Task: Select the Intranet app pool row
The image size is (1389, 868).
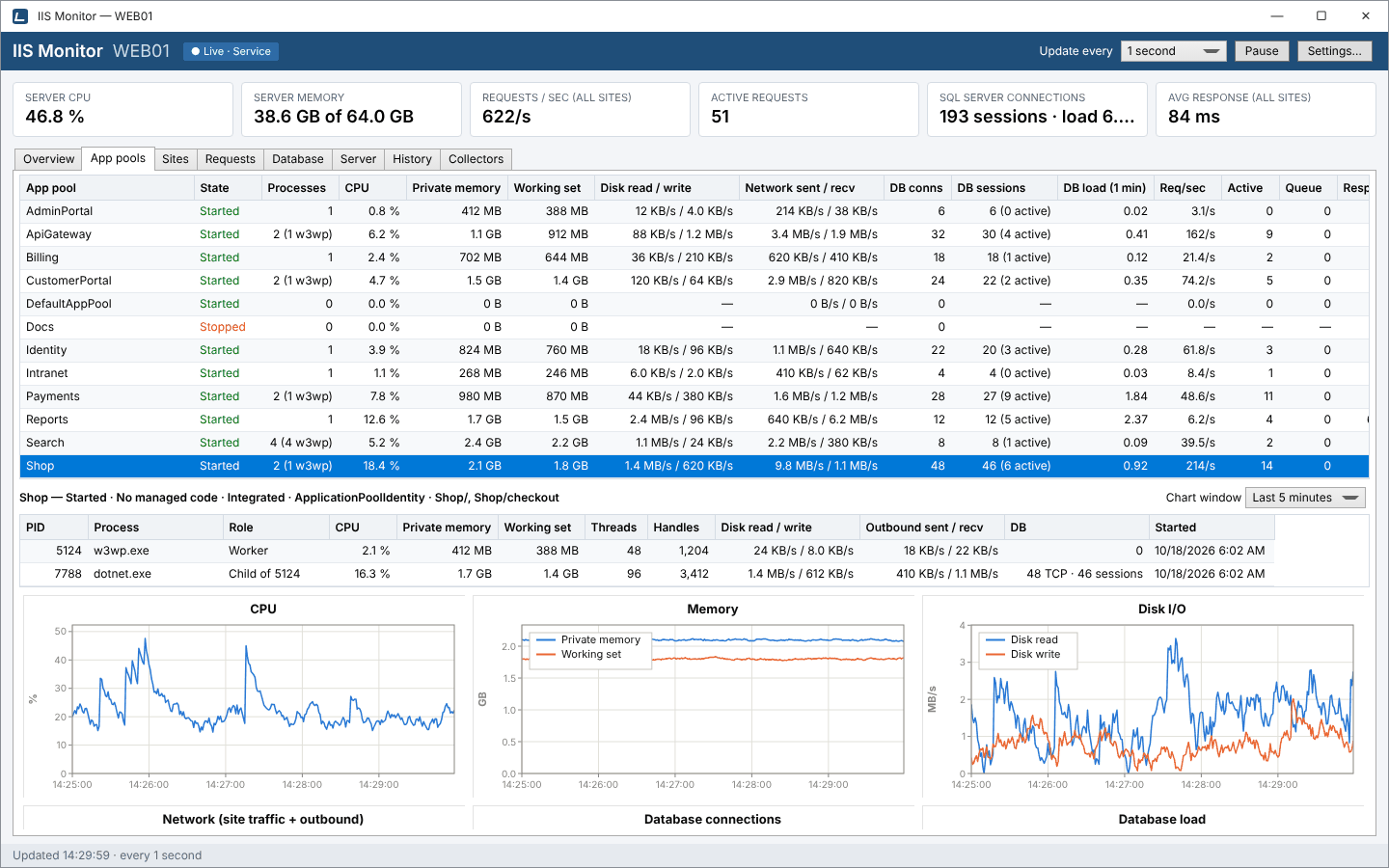Action: (694, 373)
